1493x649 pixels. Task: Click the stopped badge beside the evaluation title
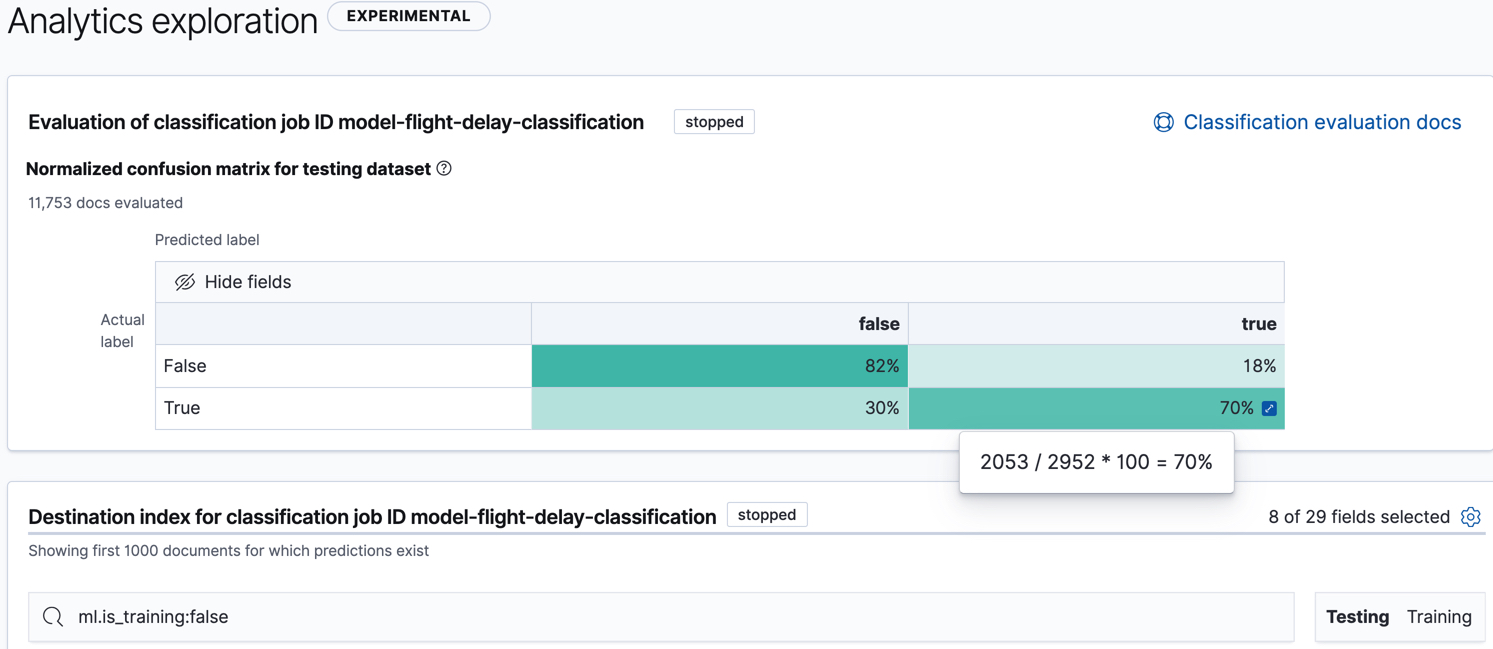point(714,121)
